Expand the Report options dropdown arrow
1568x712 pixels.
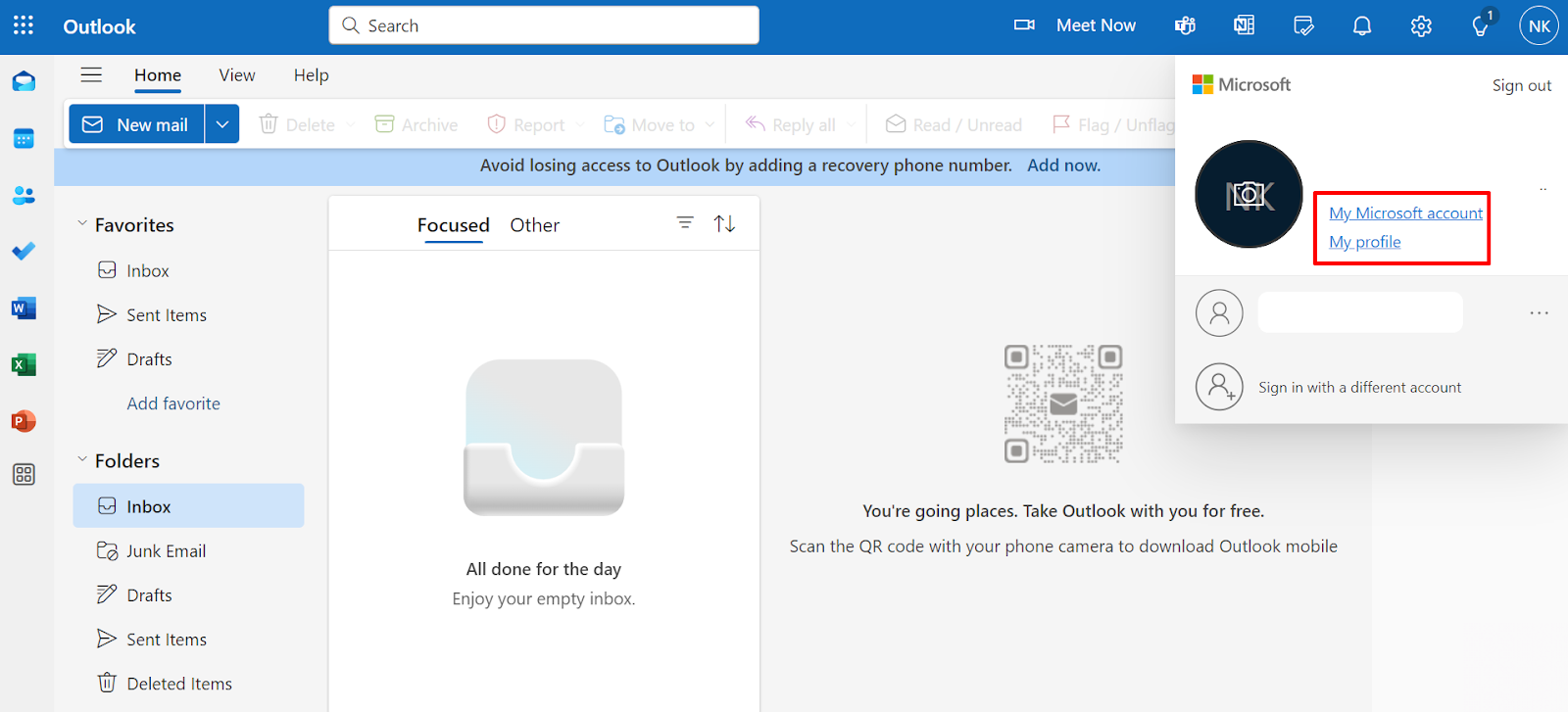[x=580, y=124]
